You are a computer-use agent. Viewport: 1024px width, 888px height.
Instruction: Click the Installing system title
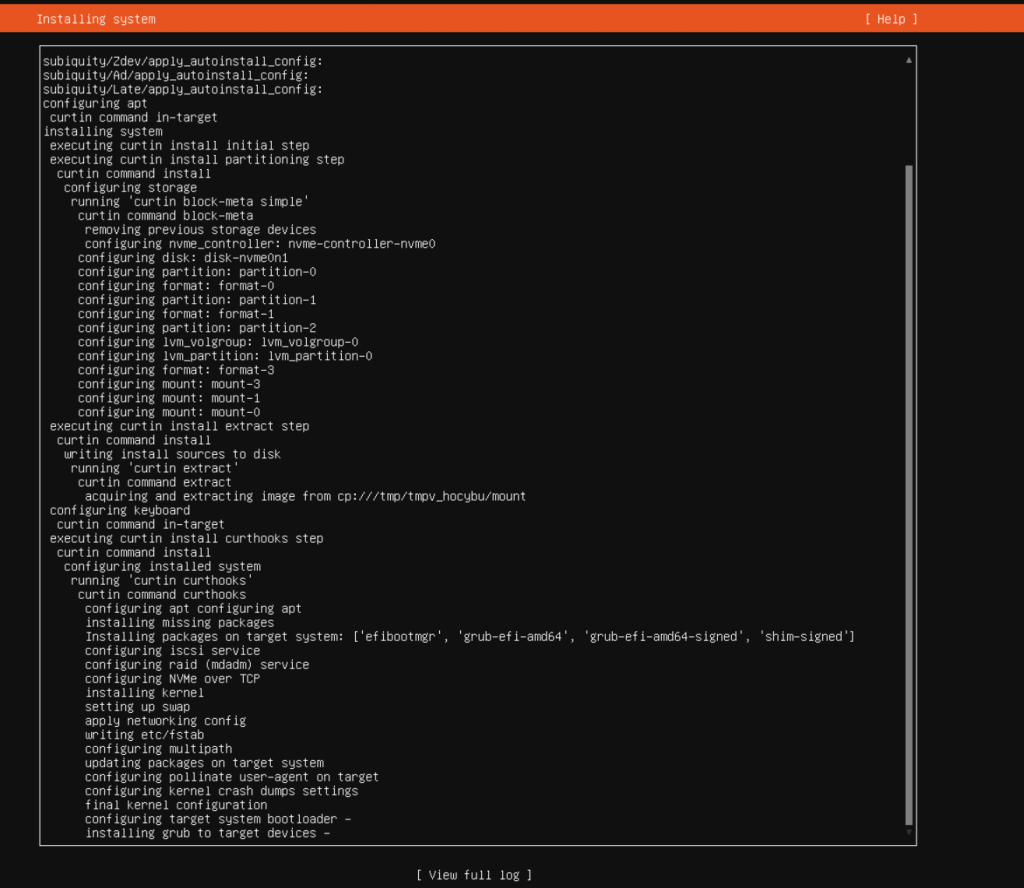tap(96, 19)
